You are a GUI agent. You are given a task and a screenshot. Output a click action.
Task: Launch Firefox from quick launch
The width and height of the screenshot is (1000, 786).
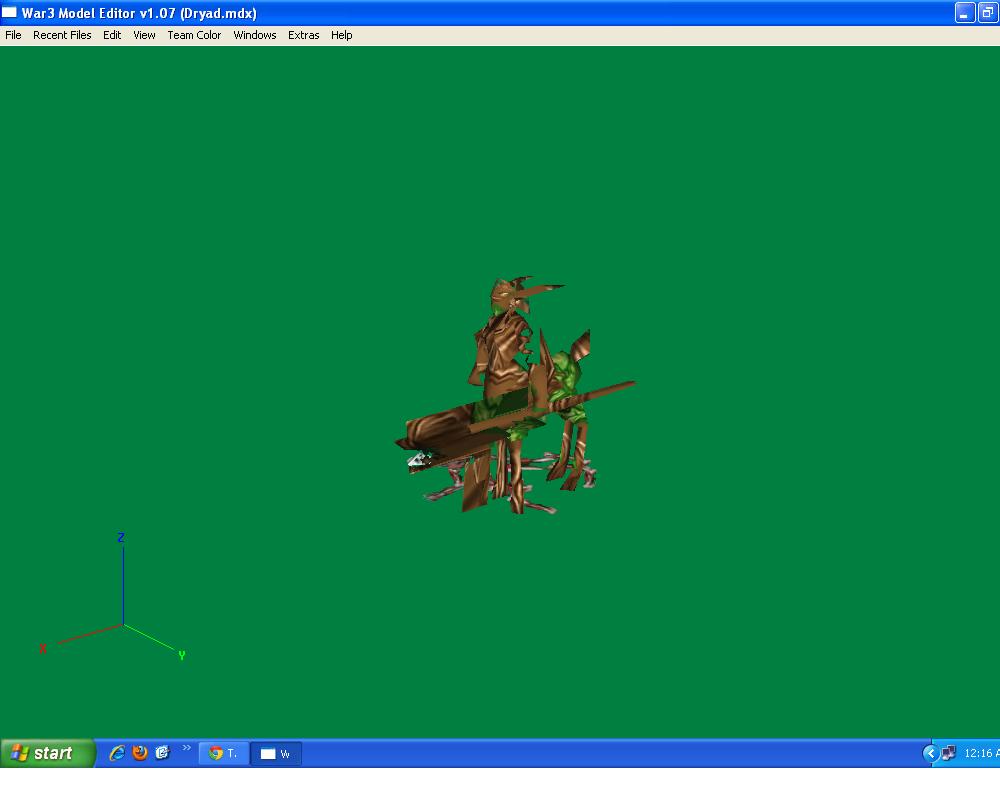[140, 753]
